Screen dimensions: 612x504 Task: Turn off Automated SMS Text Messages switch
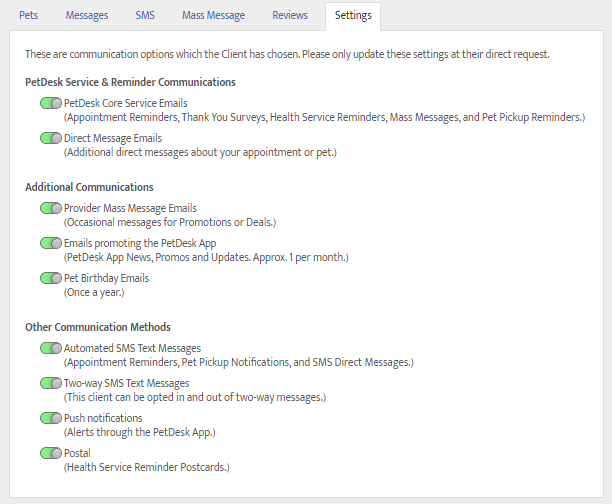[x=51, y=348]
